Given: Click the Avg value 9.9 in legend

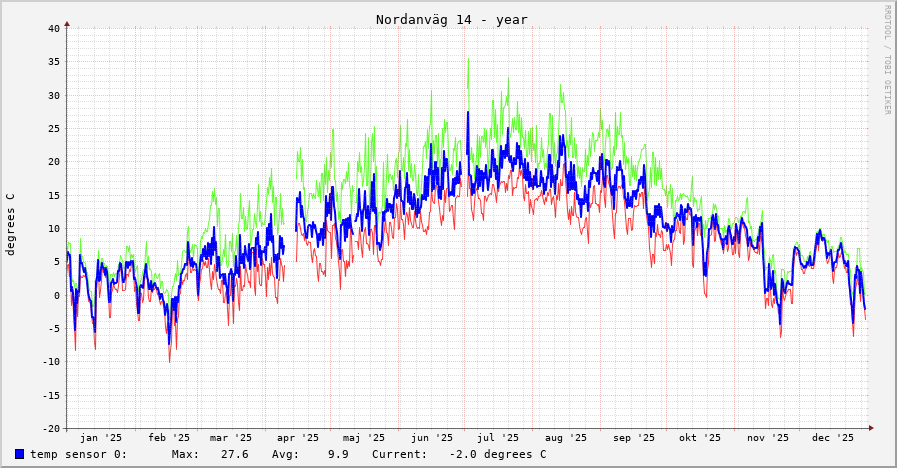Looking at the screenshot, I should (x=338, y=454).
